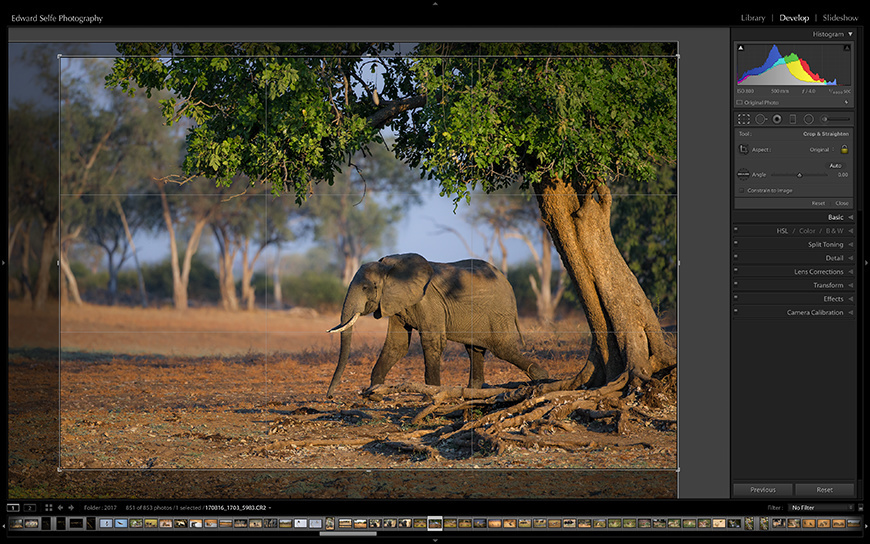The height and width of the screenshot is (544, 870).
Task: Toggle the Effects panel switch
Action: [736, 297]
